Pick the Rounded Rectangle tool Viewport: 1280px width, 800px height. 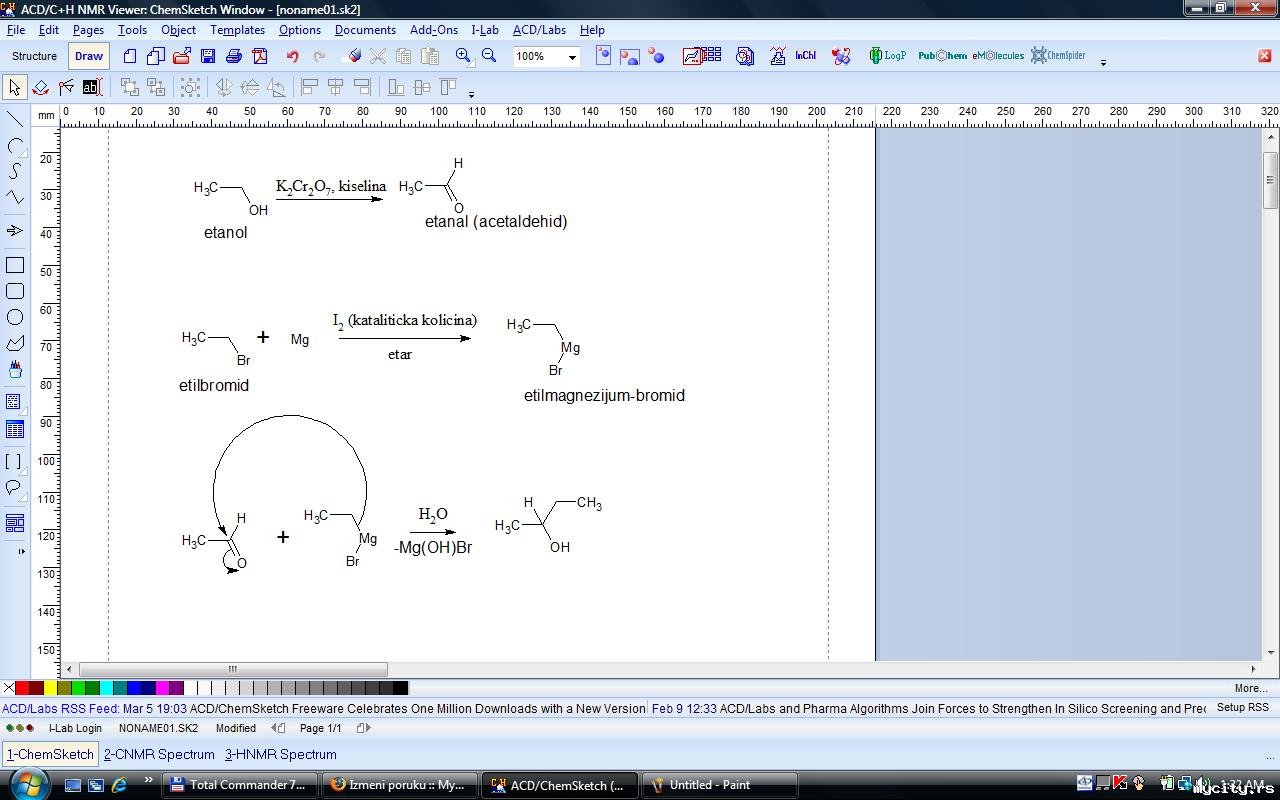15,291
